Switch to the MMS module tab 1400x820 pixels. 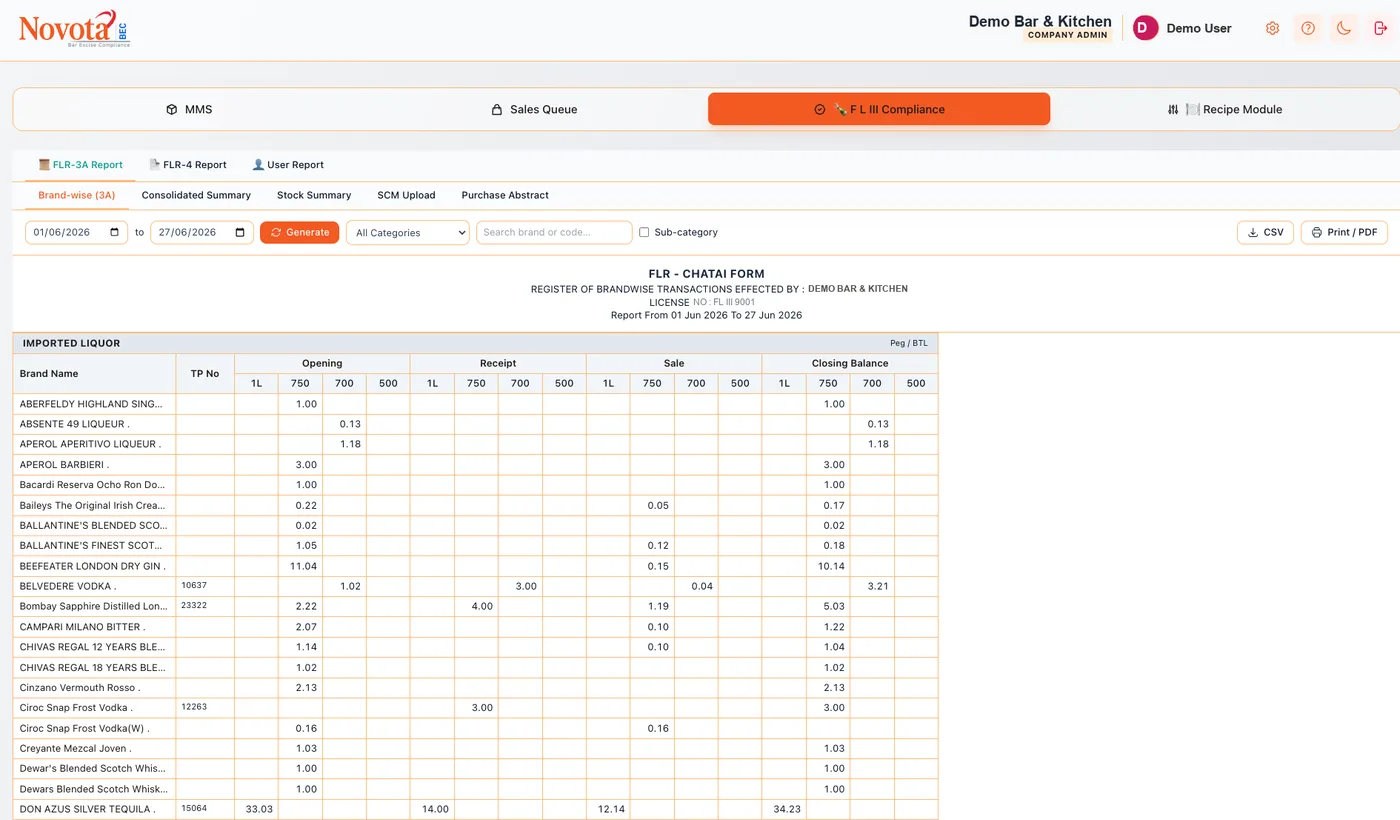pyautogui.click(x=188, y=109)
